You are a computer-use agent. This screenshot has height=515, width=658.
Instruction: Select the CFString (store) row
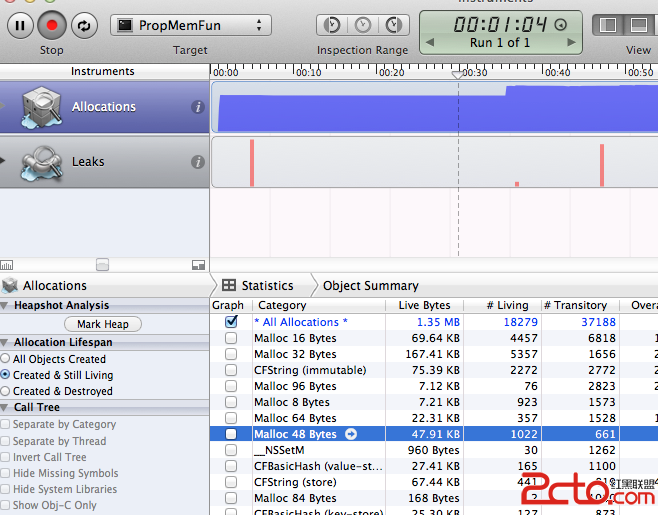pos(434,482)
